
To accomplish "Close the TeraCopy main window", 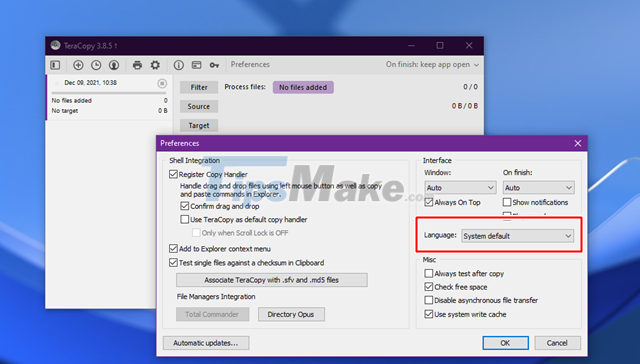I will click(x=469, y=45).
